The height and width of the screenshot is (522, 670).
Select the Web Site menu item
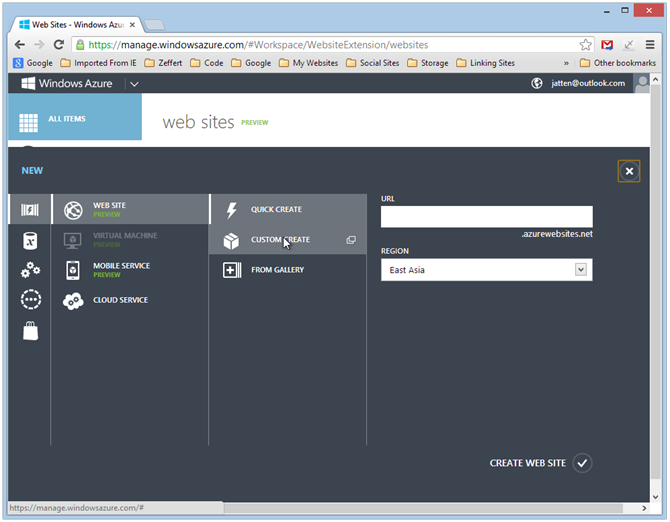pyautogui.click(x=130, y=209)
